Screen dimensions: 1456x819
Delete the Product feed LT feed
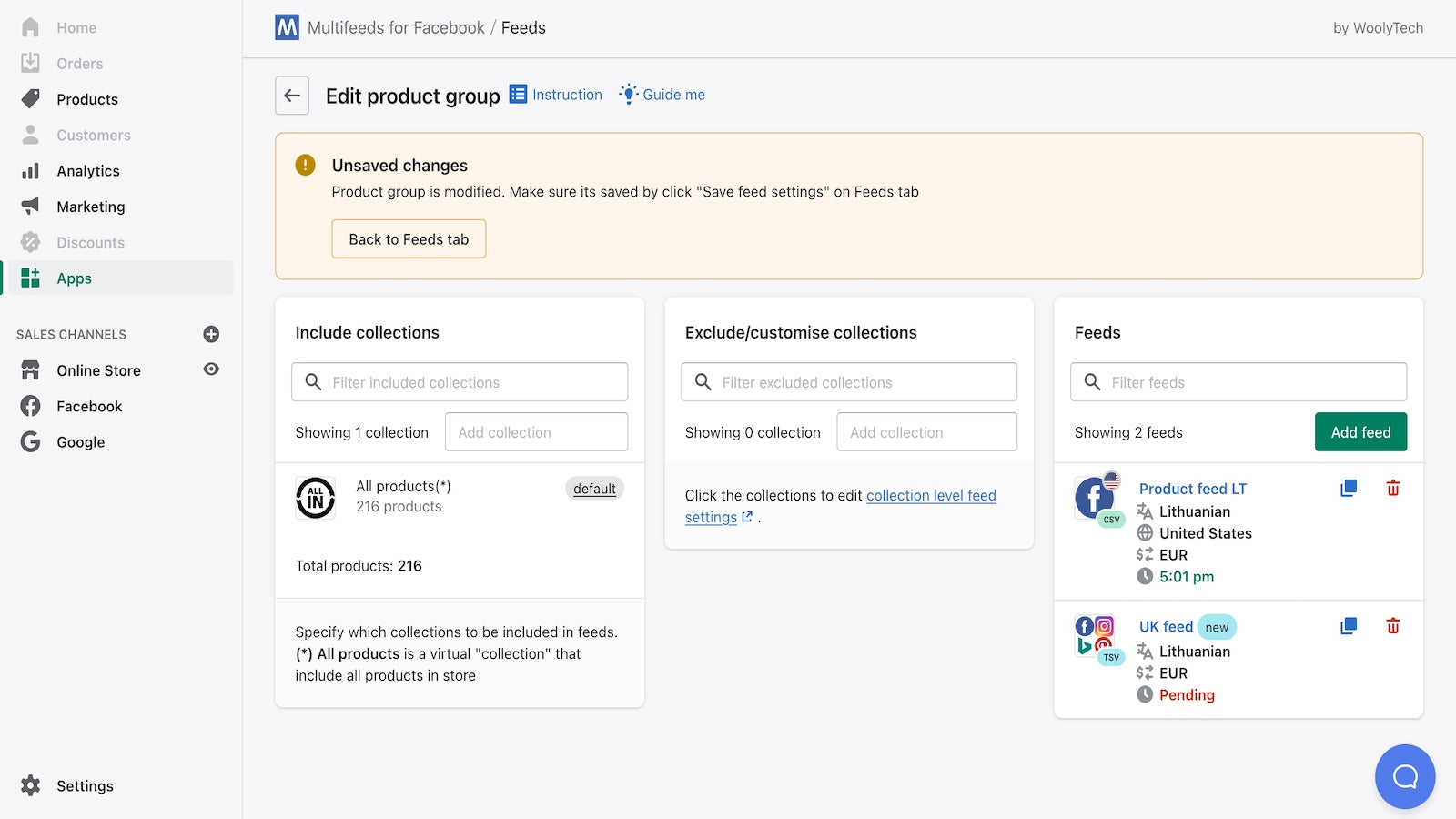pyautogui.click(x=1392, y=488)
